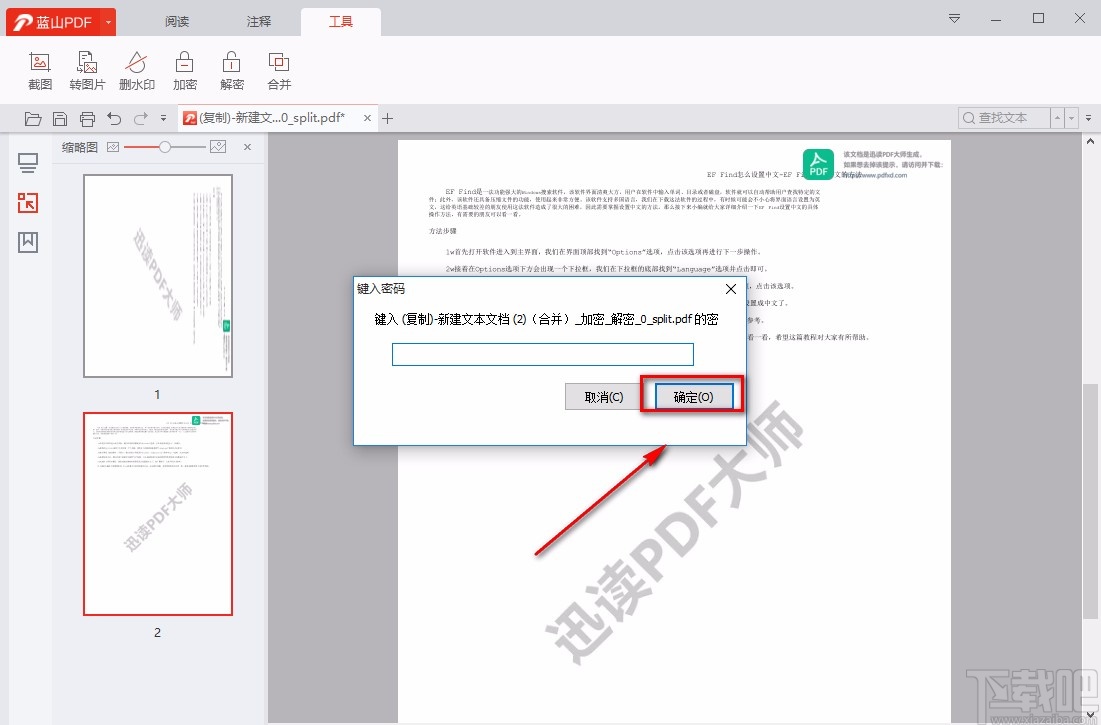The height and width of the screenshot is (725, 1101).
Task: Expand the toolbar overflow chevron
Action: click(163, 118)
